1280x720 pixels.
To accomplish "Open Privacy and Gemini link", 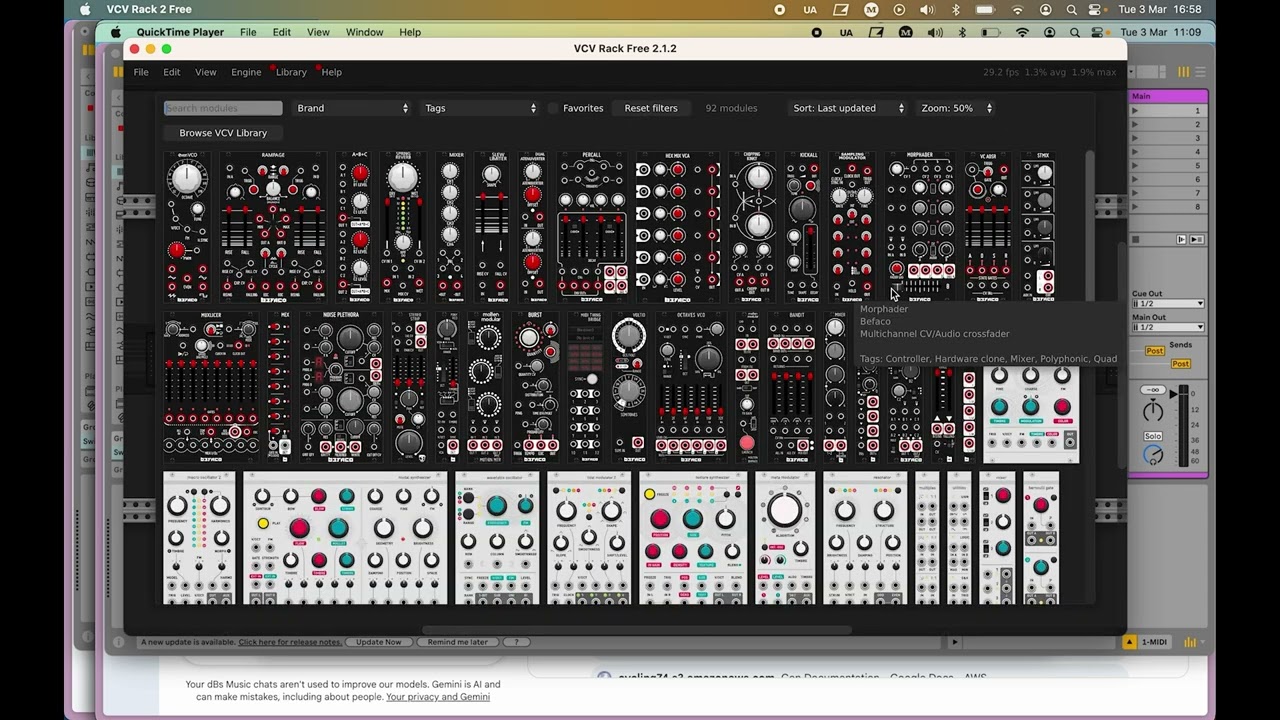I will (438, 697).
